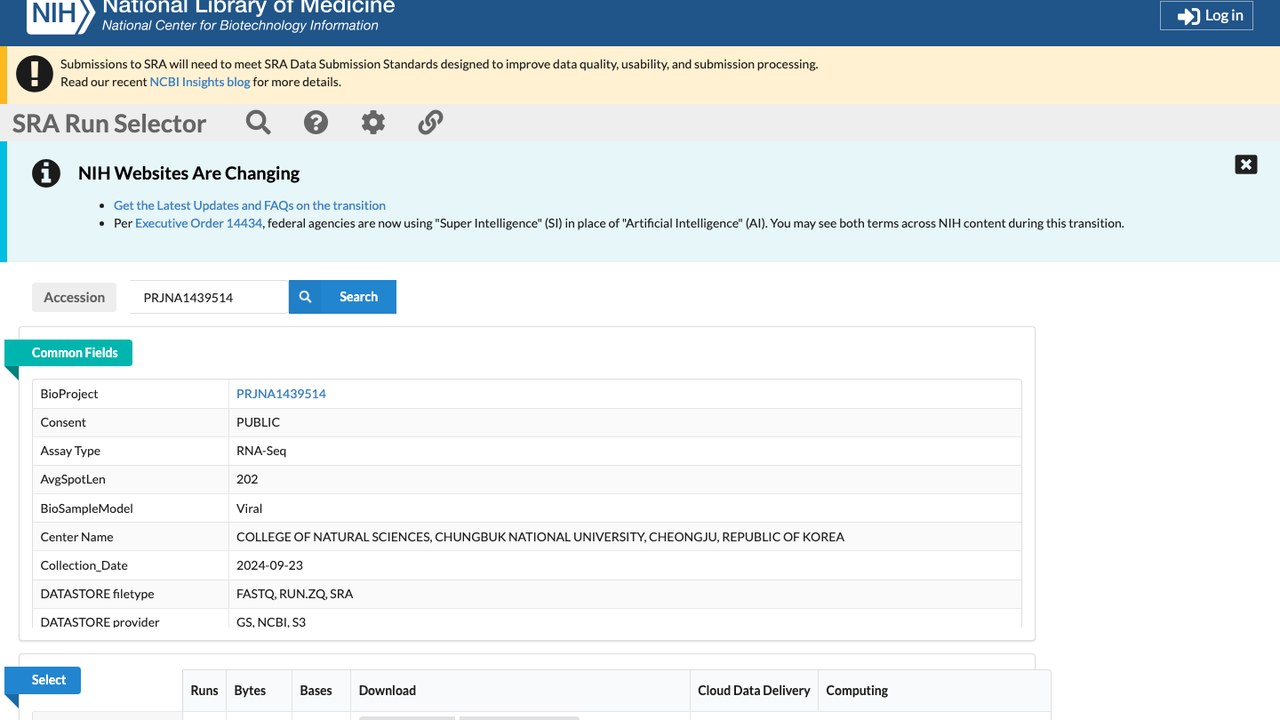Viewport: 1280px width, 720px height.
Task: Click the exclamation alert icon in SRA notice
Action: pyautogui.click(x=35, y=73)
